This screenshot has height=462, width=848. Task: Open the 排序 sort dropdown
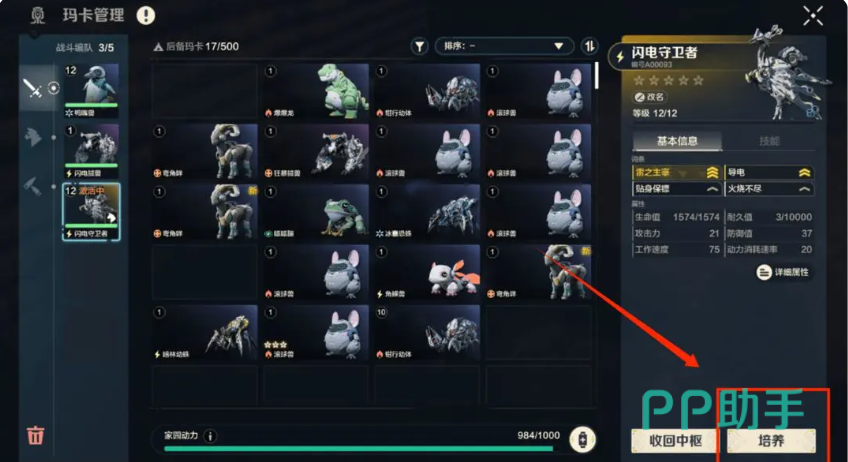tap(504, 46)
